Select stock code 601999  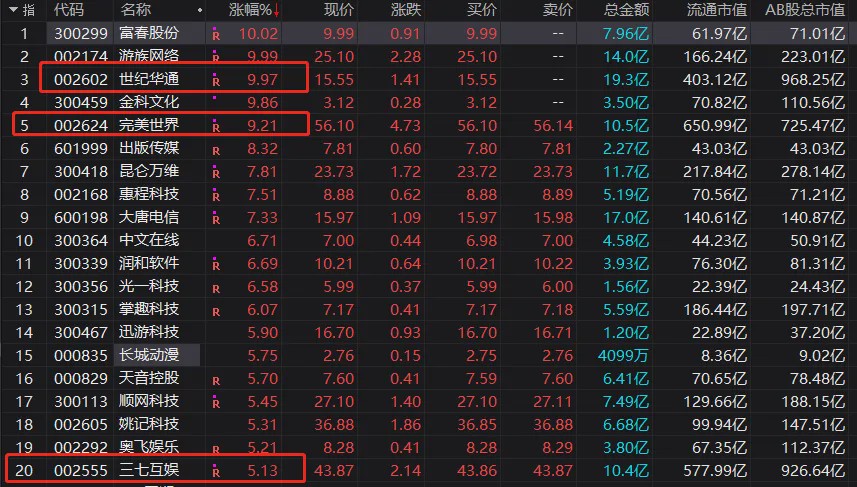pos(81,148)
